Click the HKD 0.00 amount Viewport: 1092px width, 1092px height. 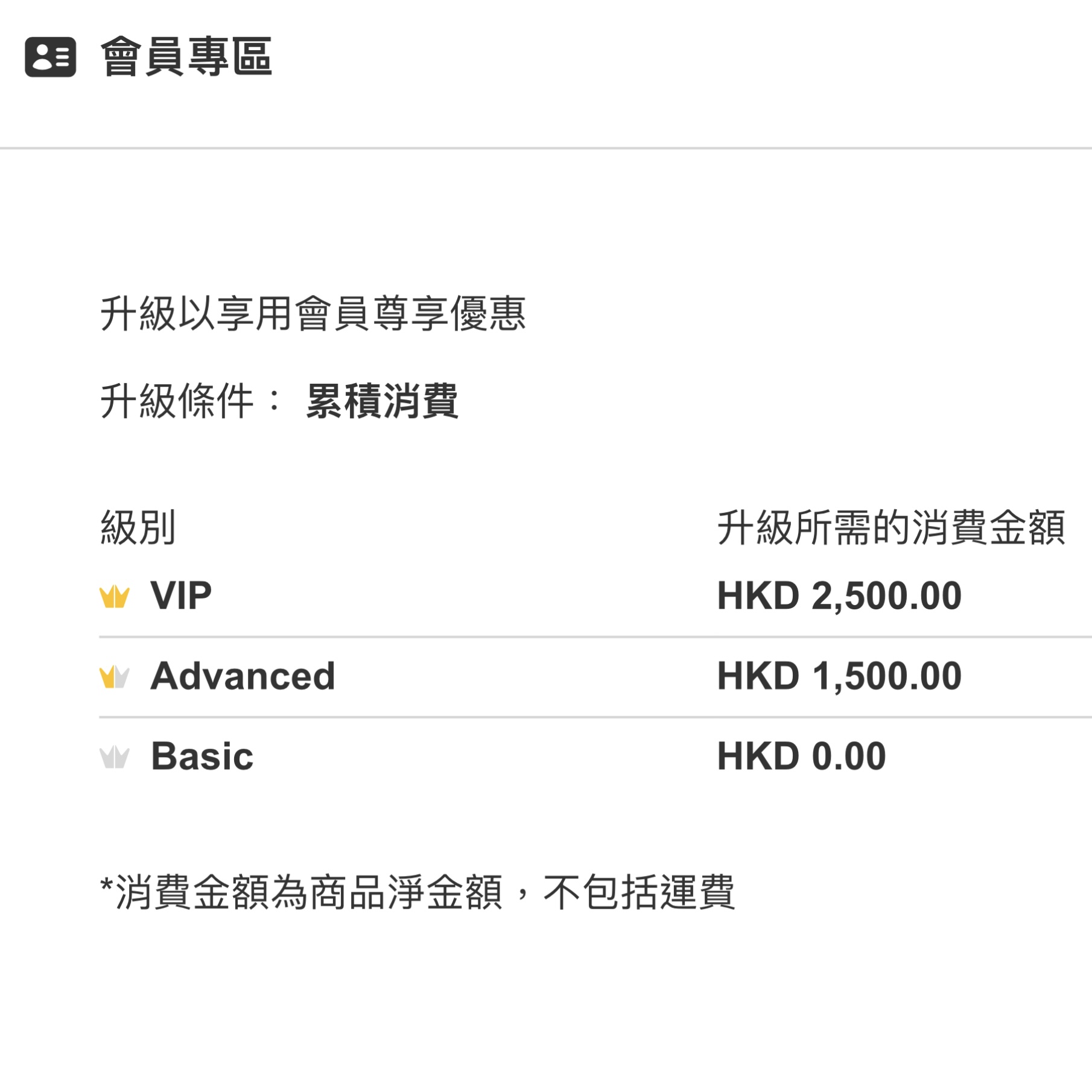(x=801, y=757)
